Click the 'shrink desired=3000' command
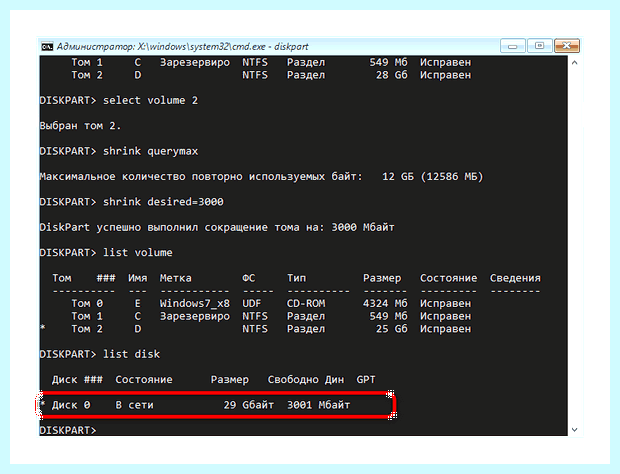Image resolution: width=620 pixels, height=474 pixels. click(x=163, y=202)
